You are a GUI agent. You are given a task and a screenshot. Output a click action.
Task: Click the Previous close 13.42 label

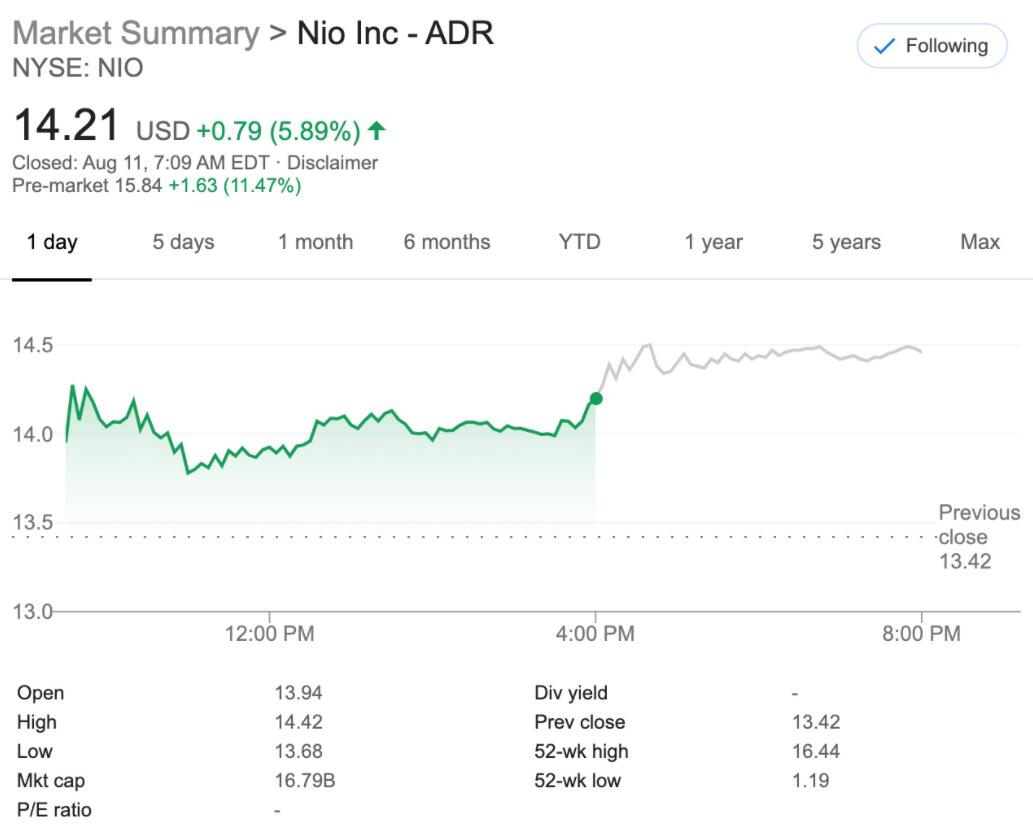click(x=978, y=537)
